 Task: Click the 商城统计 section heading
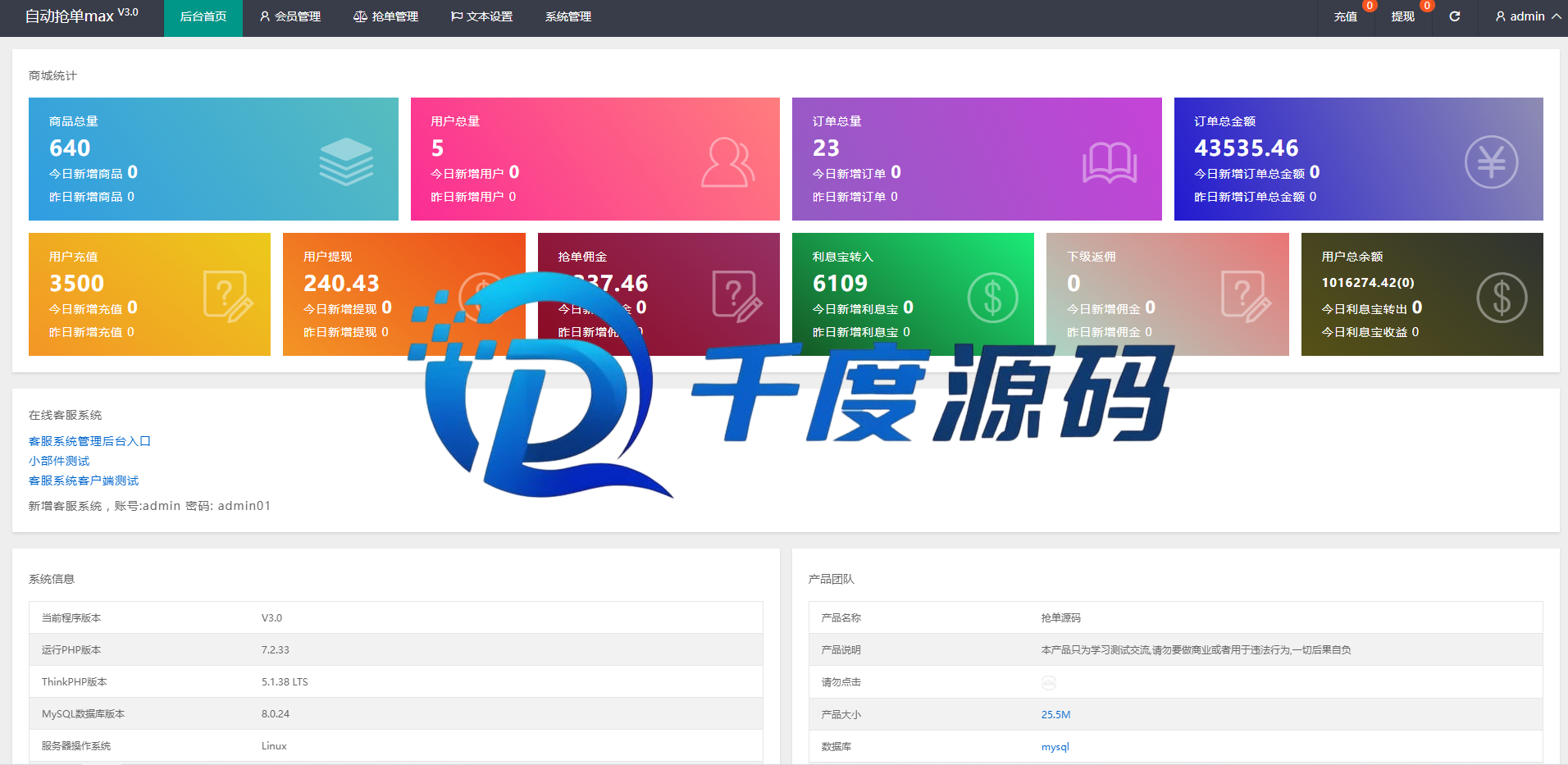(x=52, y=75)
